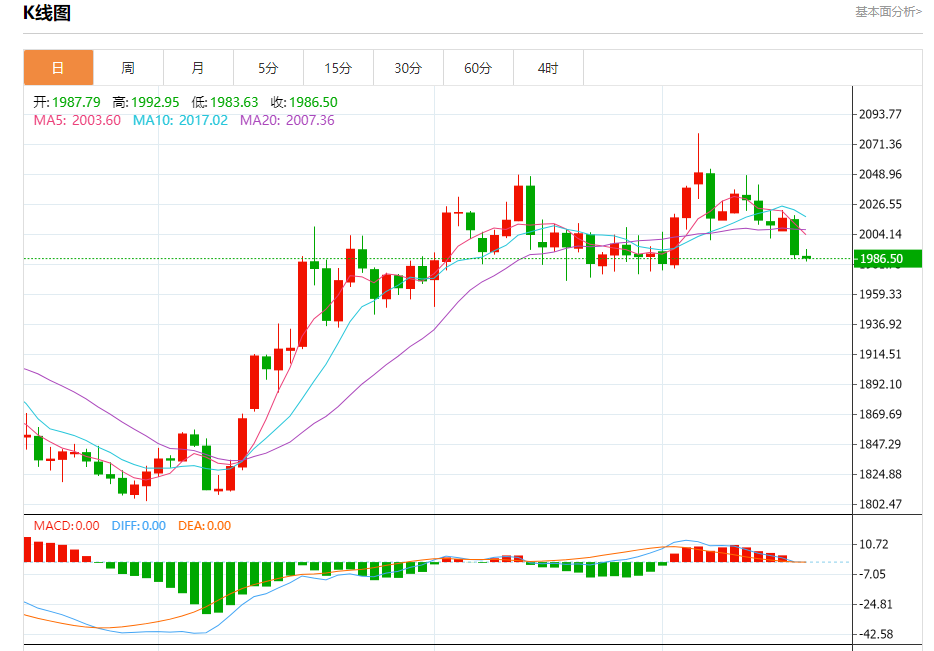
Task: Click the 2026.55 price axis label
Action: pos(880,204)
